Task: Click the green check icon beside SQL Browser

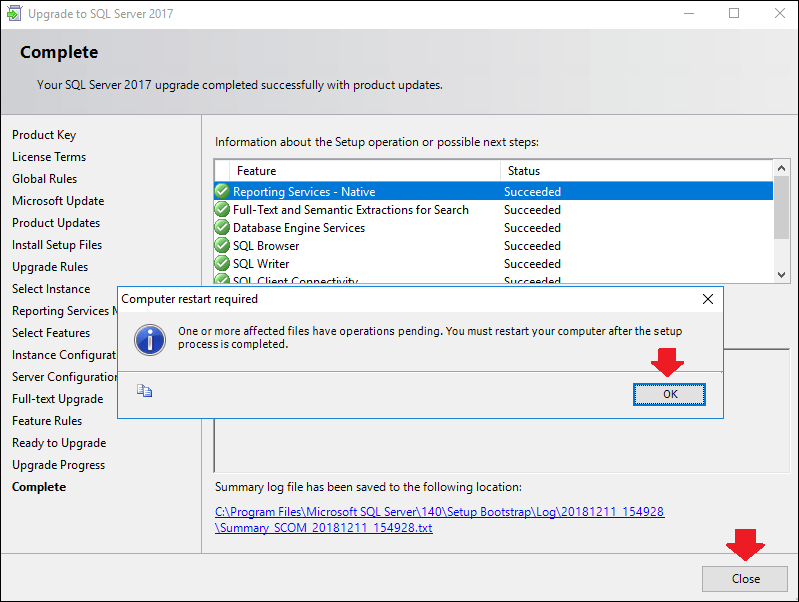Action: tap(222, 245)
